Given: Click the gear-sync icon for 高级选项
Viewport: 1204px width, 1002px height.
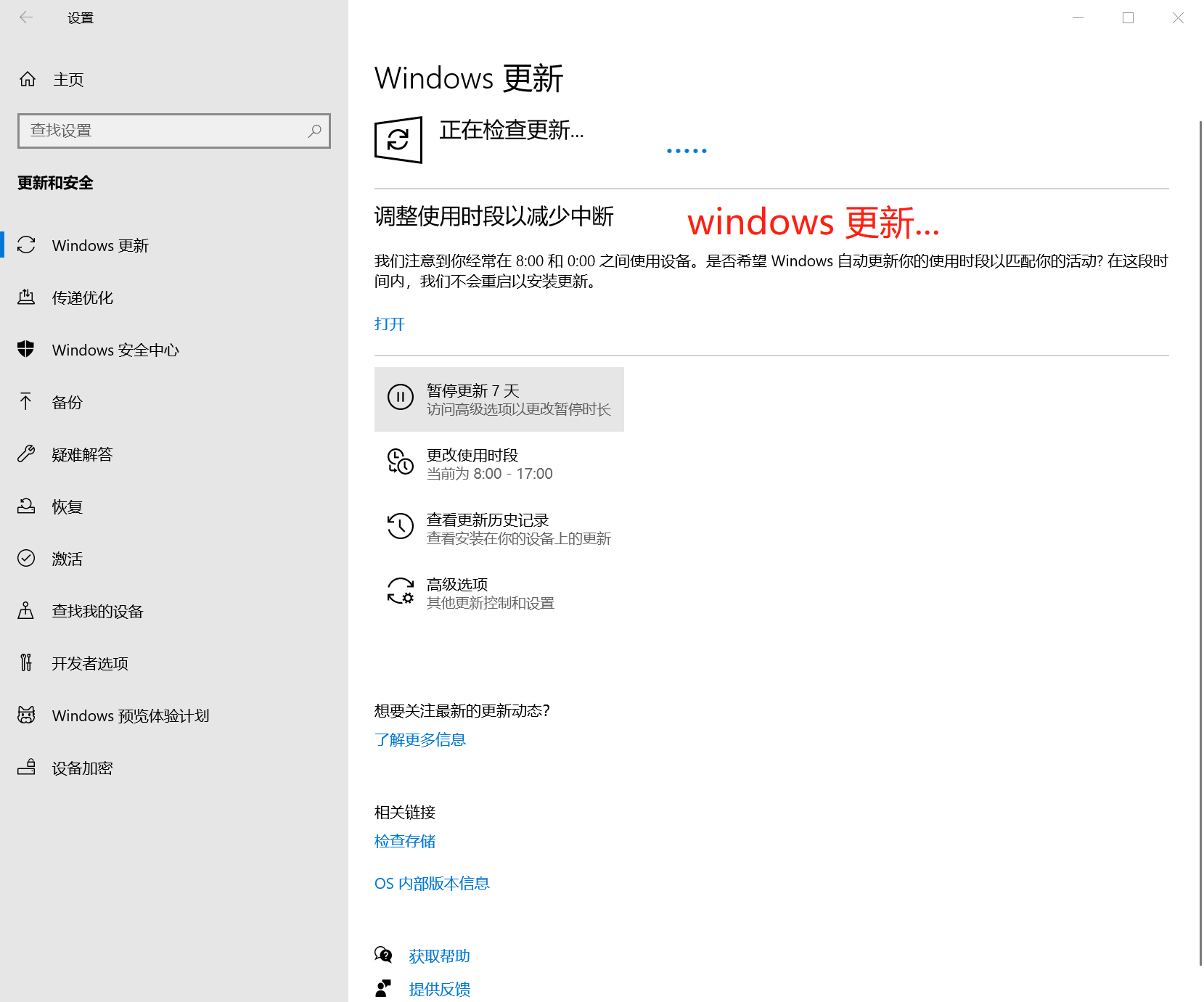Looking at the screenshot, I should [401, 591].
